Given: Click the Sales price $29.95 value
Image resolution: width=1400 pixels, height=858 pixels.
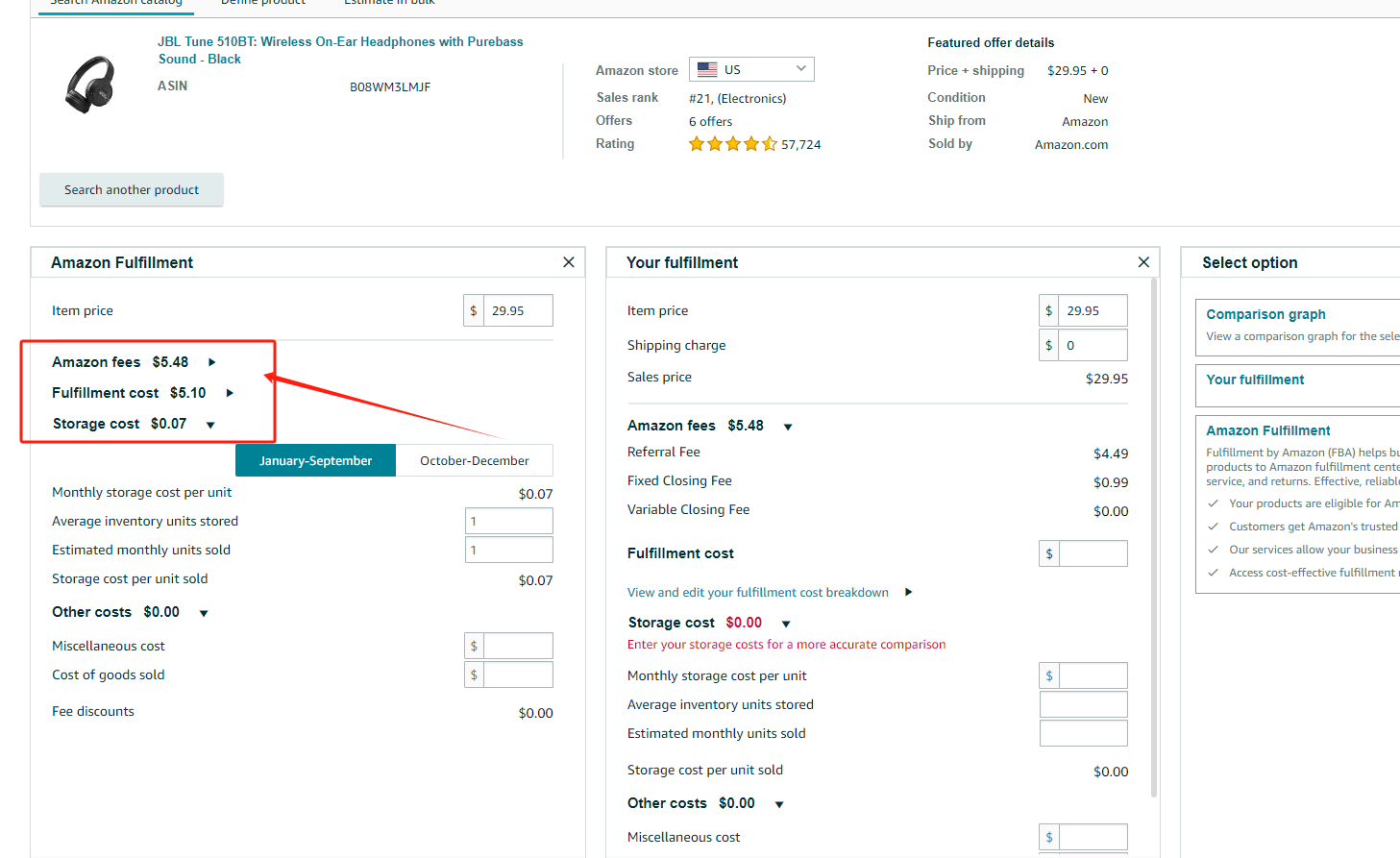Looking at the screenshot, I should point(1107,379).
